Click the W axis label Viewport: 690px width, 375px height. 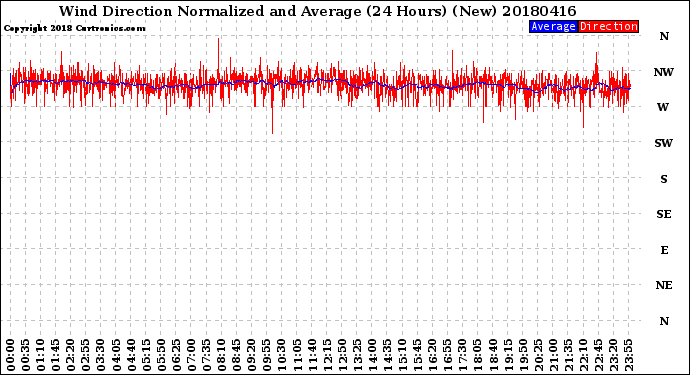coord(663,107)
